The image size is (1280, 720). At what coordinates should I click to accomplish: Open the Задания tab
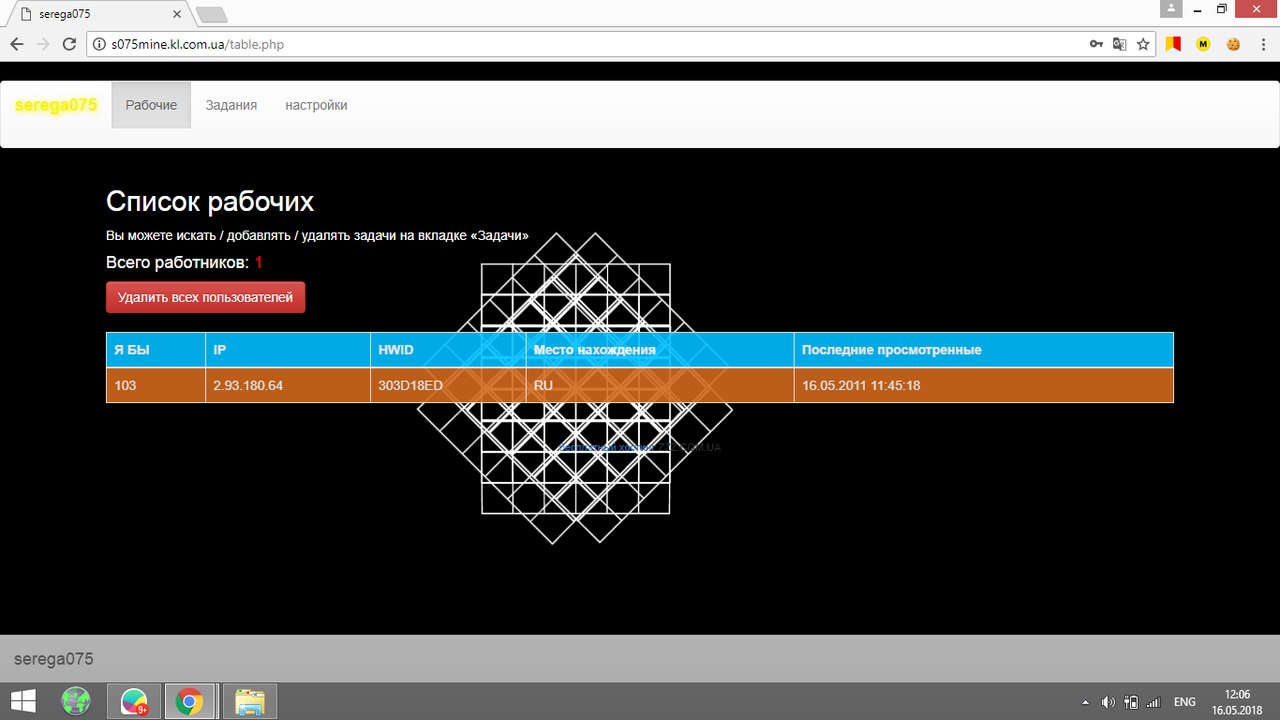231,105
